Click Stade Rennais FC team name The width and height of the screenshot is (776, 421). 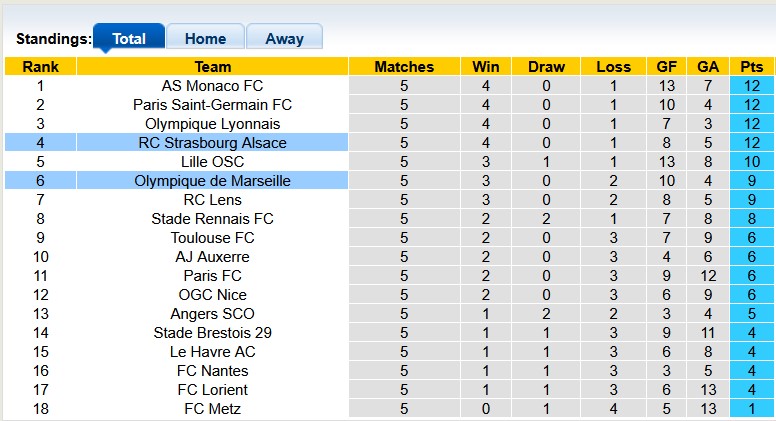pos(212,219)
